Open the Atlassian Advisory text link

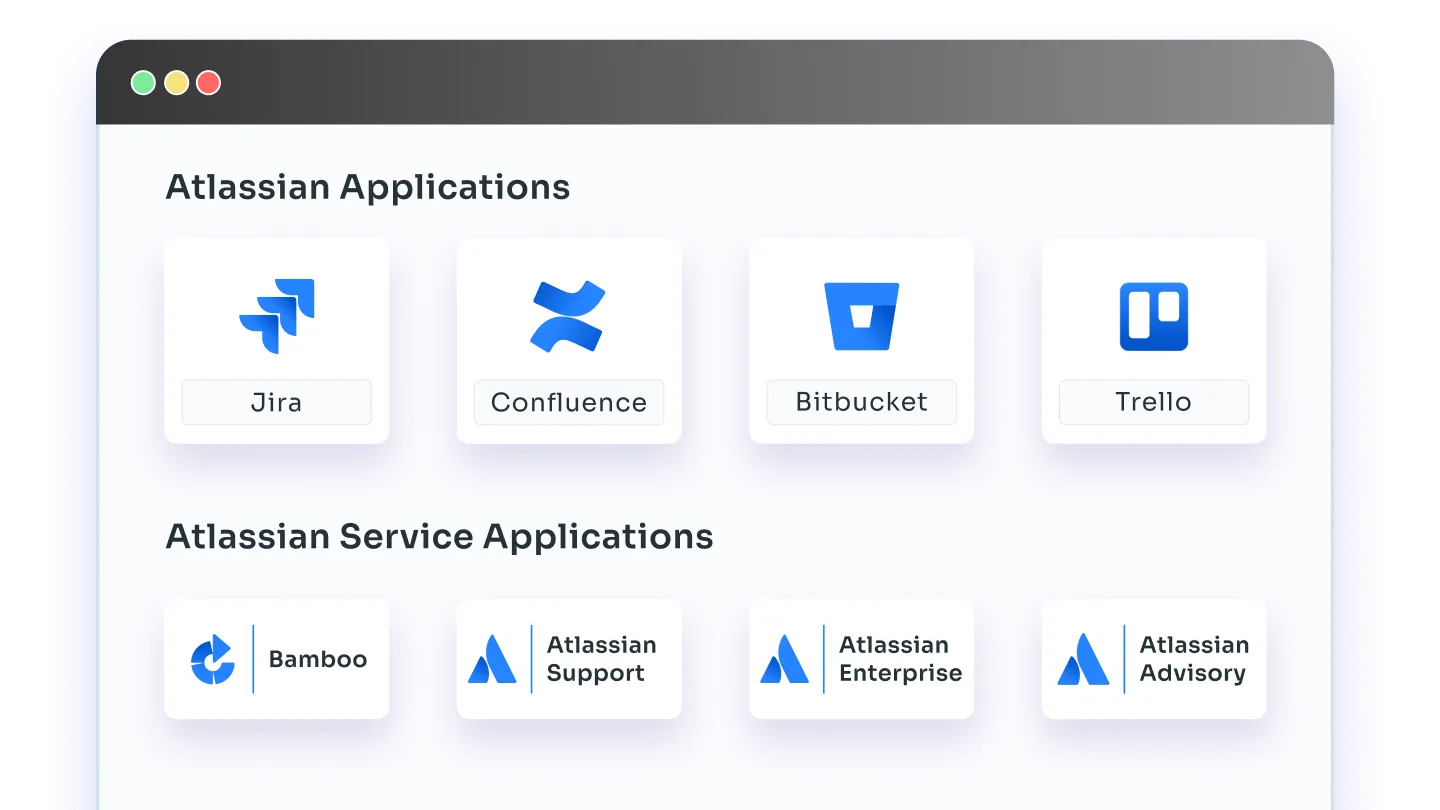coord(1194,659)
